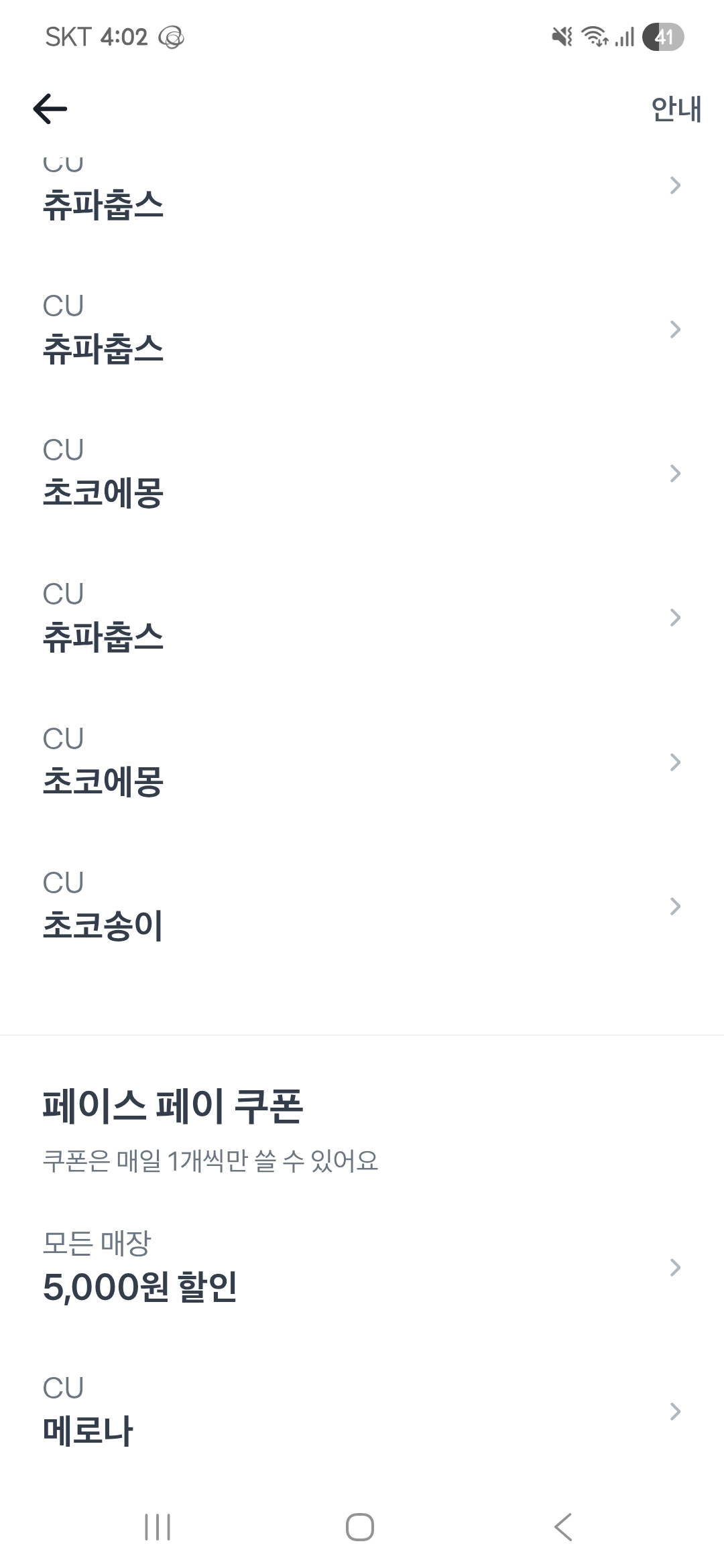The width and height of the screenshot is (724, 1568).
Task: Tap the Android recent apps button
Action: click(x=158, y=1527)
